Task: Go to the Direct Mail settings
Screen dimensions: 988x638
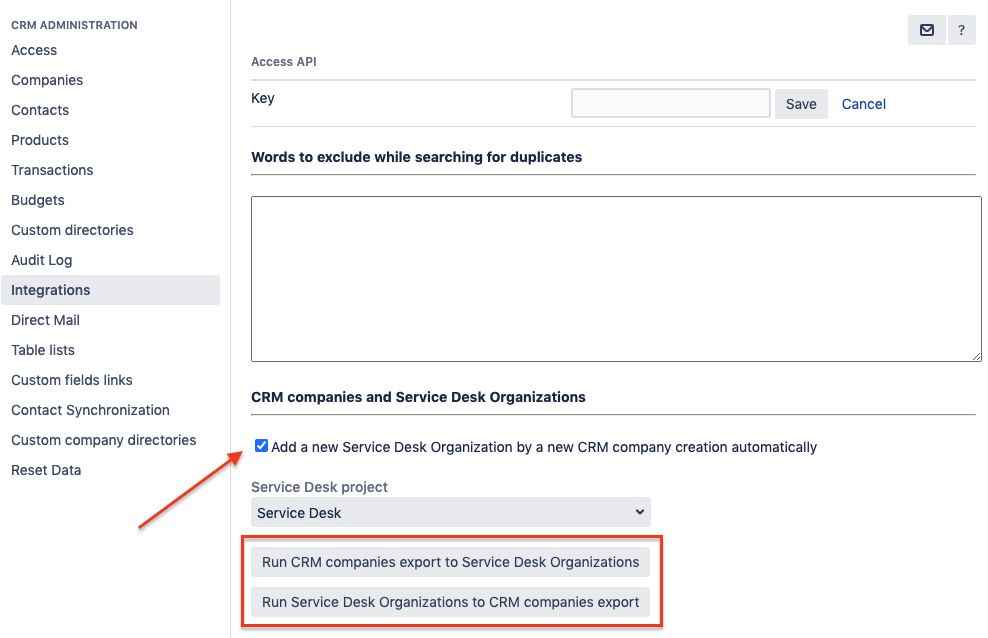Action: click(45, 320)
